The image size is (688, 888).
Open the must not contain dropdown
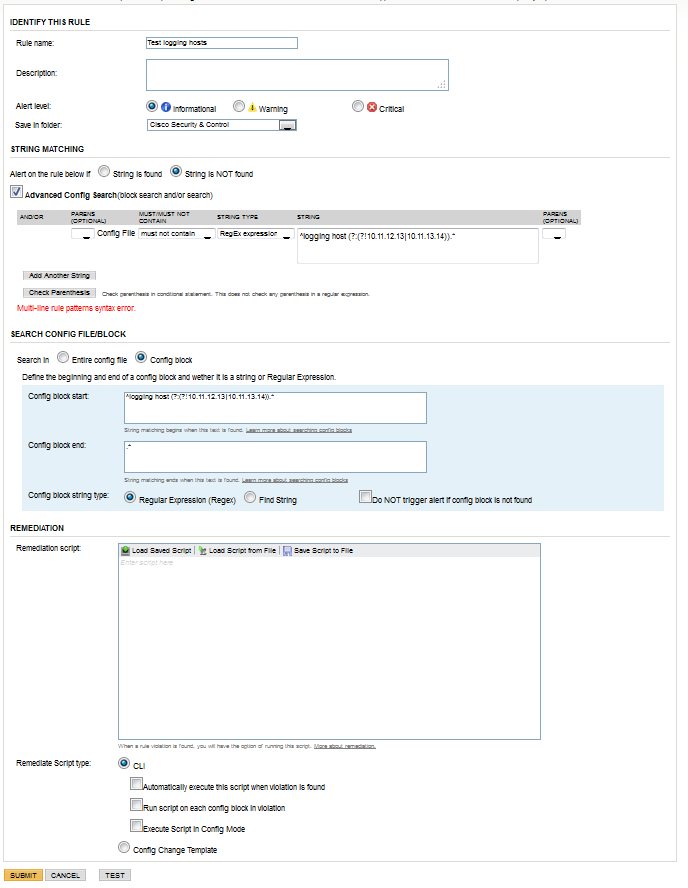(x=177, y=234)
